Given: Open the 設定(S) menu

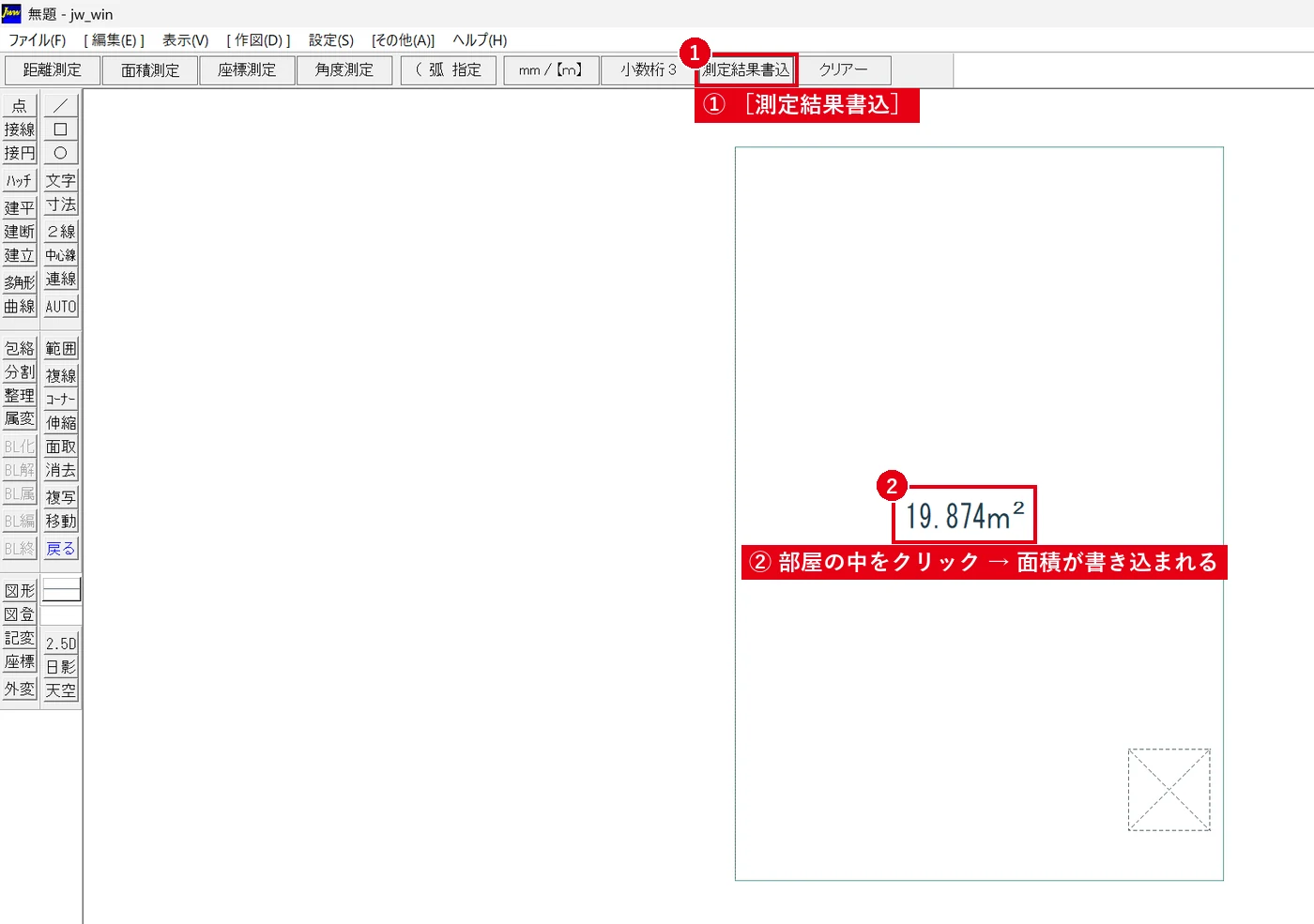Looking at the screenshot, I should pyautogui.click(x=331, y=40).
